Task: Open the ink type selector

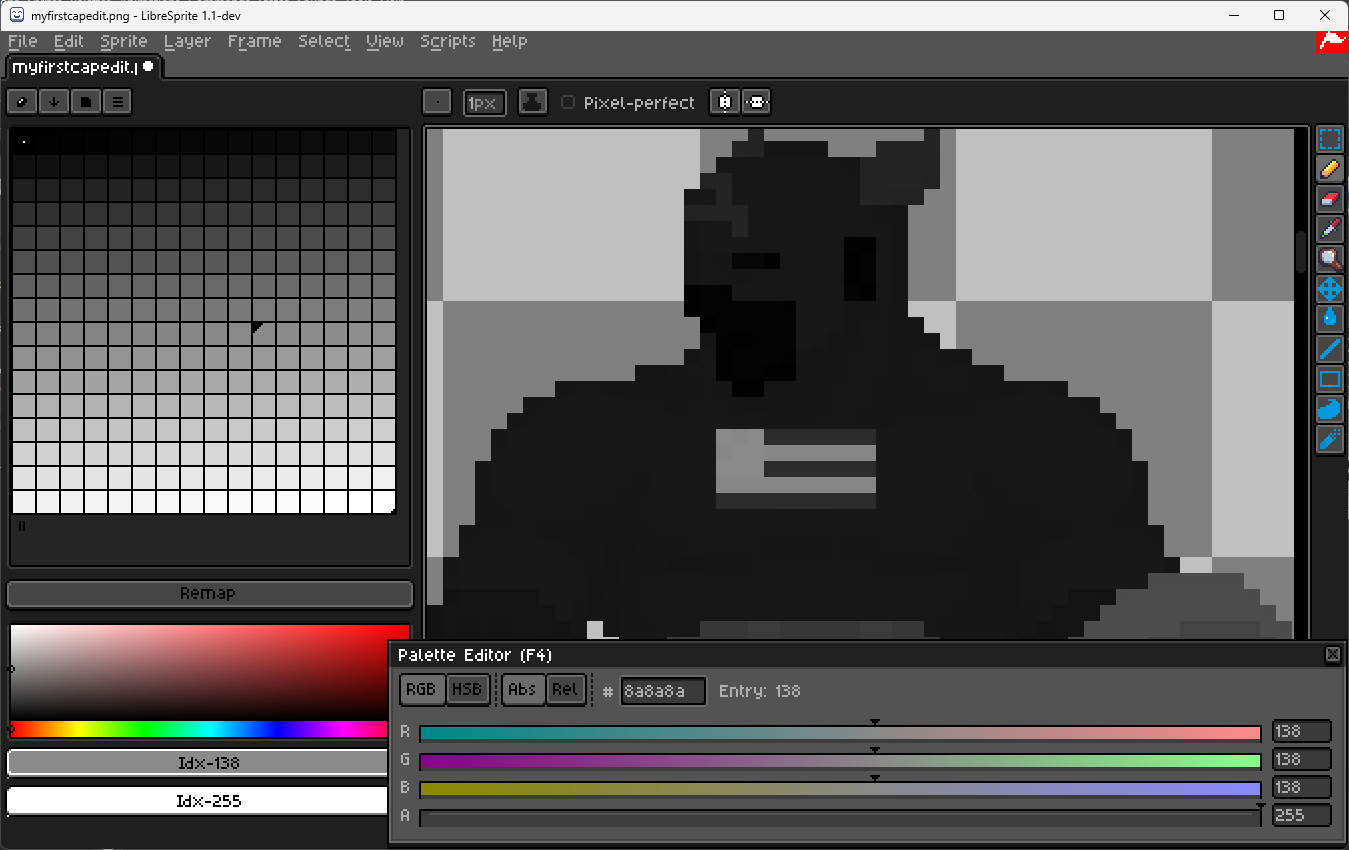Action: [533, 102]
